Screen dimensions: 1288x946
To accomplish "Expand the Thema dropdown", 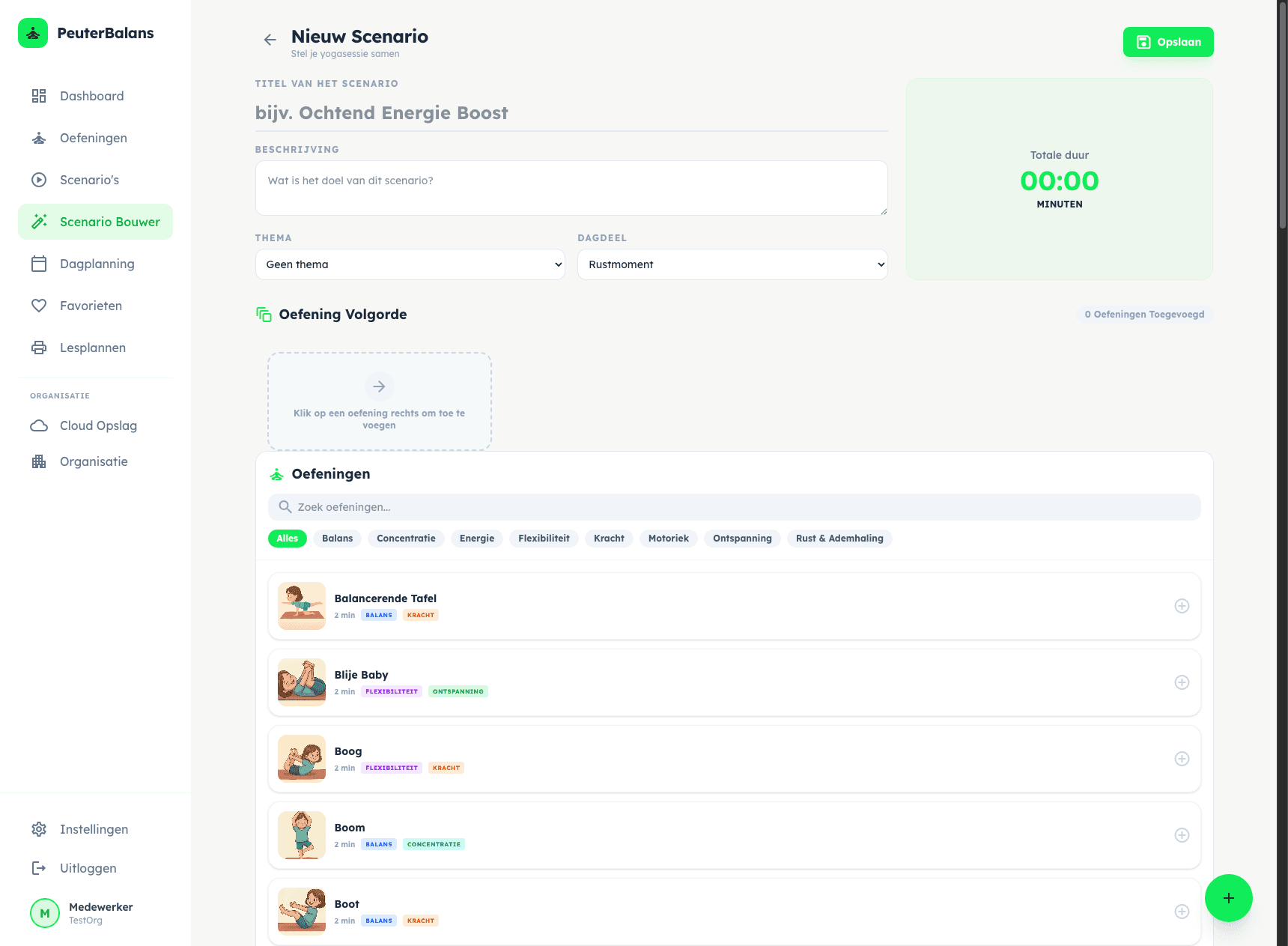I will point(410,264).
